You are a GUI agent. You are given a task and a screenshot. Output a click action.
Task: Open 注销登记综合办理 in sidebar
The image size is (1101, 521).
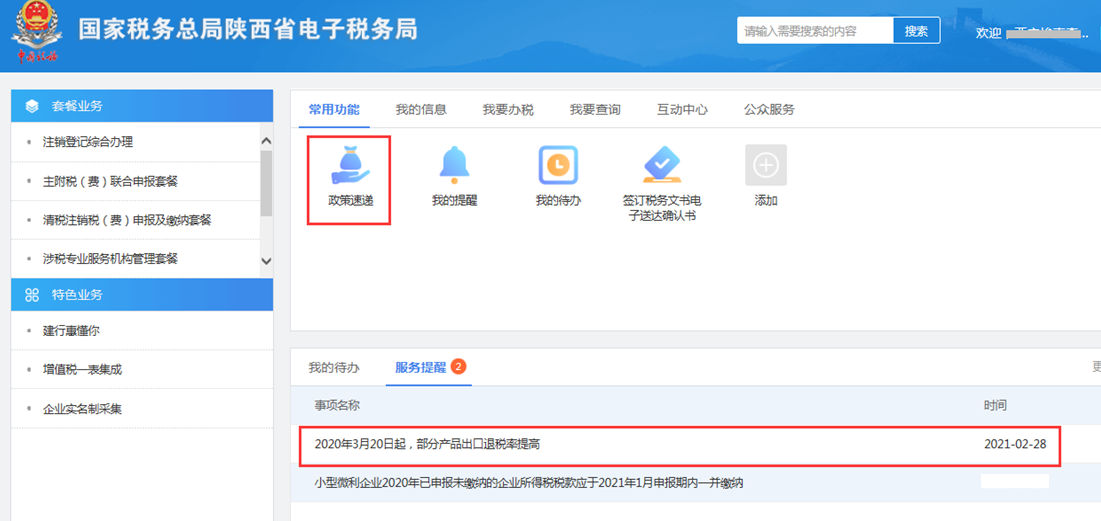(x=88, y=142)
